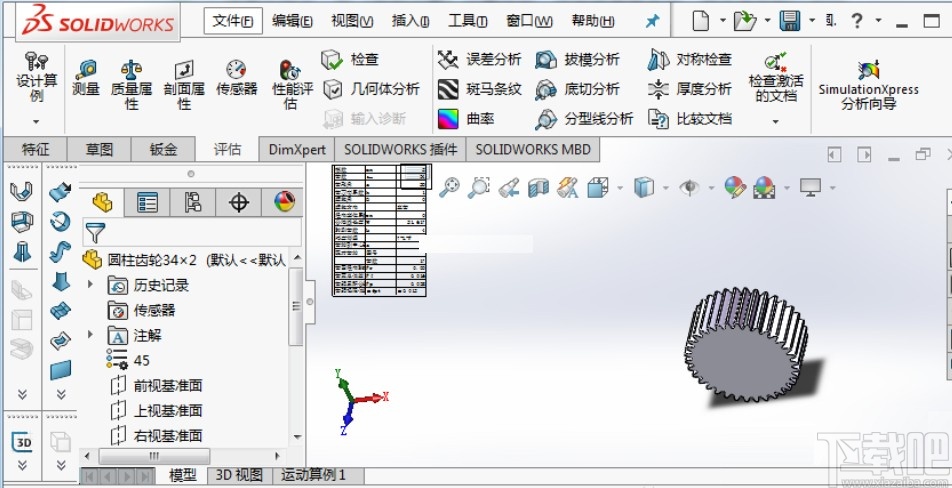Switch to the 特征 tab

coord(36,149)
